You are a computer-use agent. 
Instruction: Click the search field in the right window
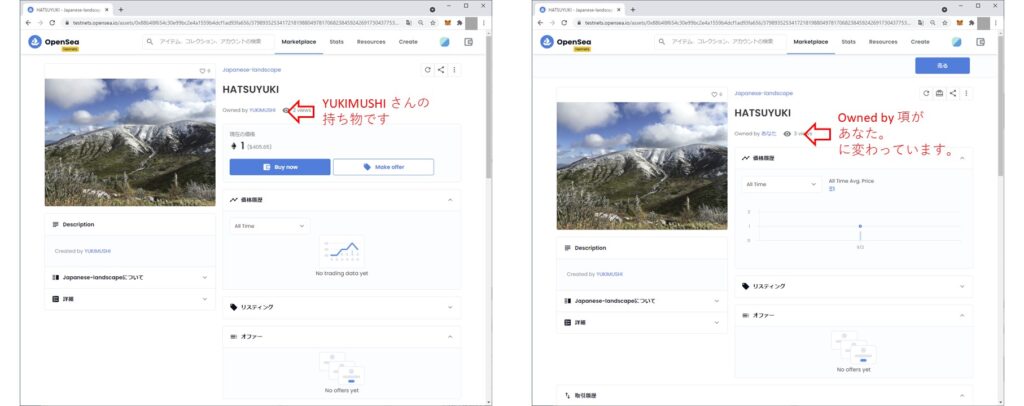pyautogui.click(x=718, y=42)
